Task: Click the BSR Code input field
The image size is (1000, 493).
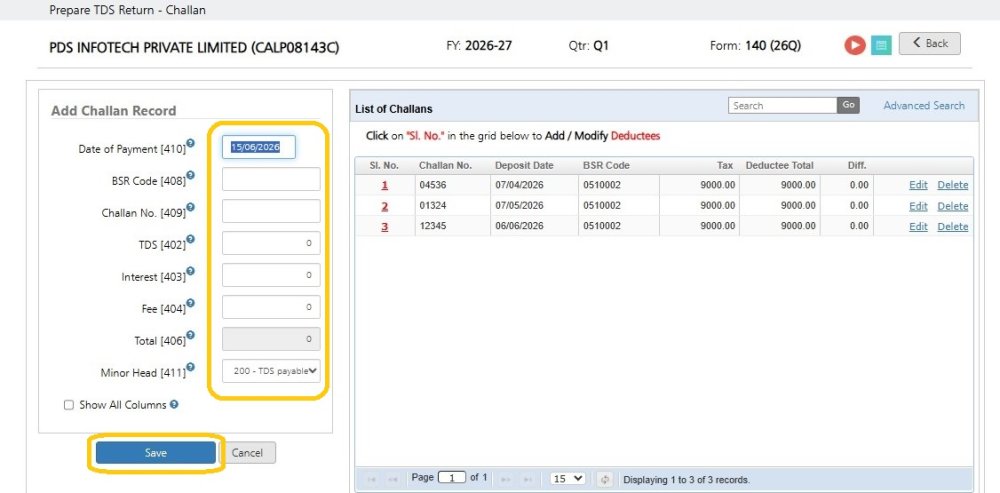Action: [271, 179]
